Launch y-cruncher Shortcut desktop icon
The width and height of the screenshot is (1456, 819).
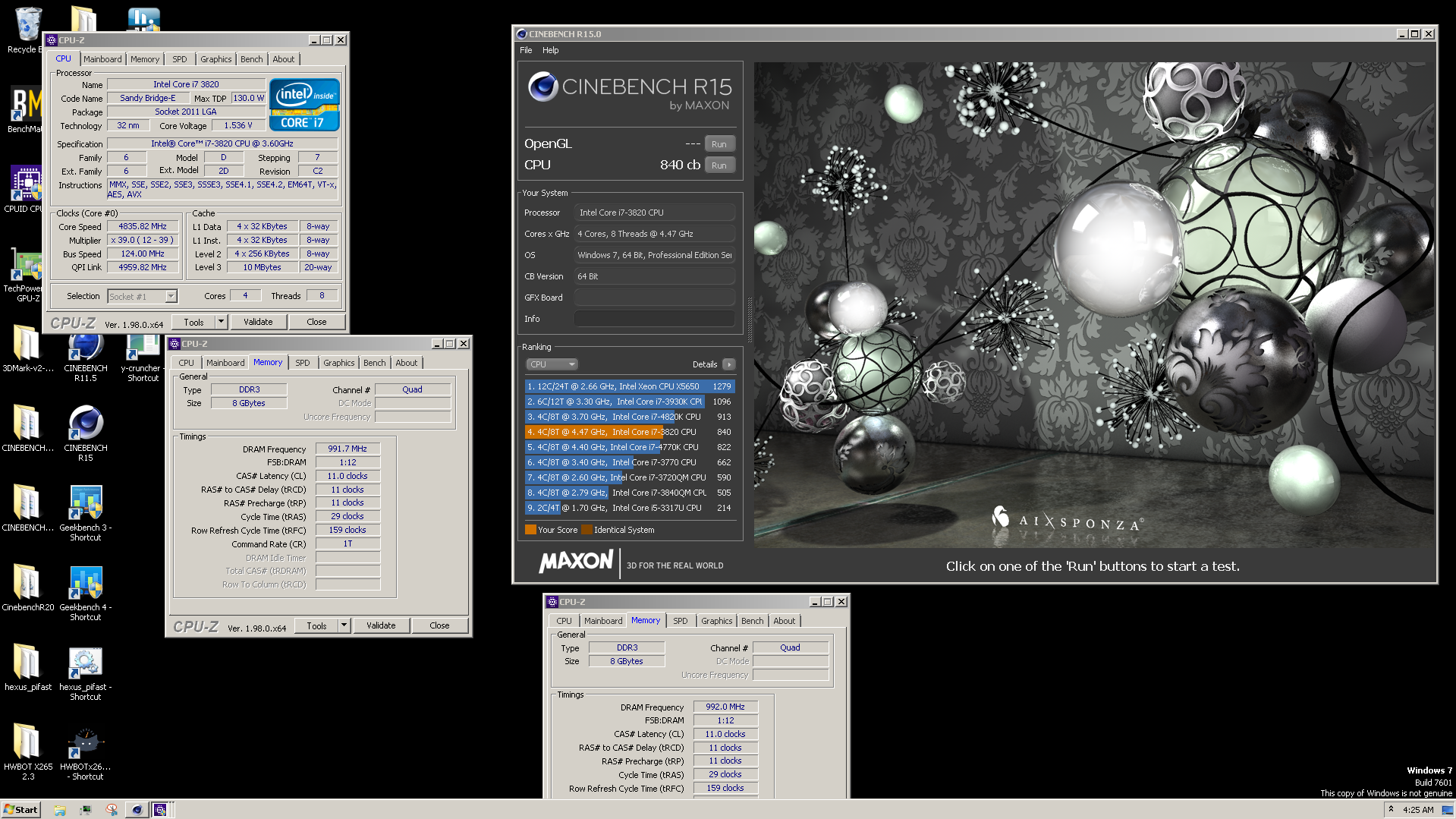click(x=143, y=355)
